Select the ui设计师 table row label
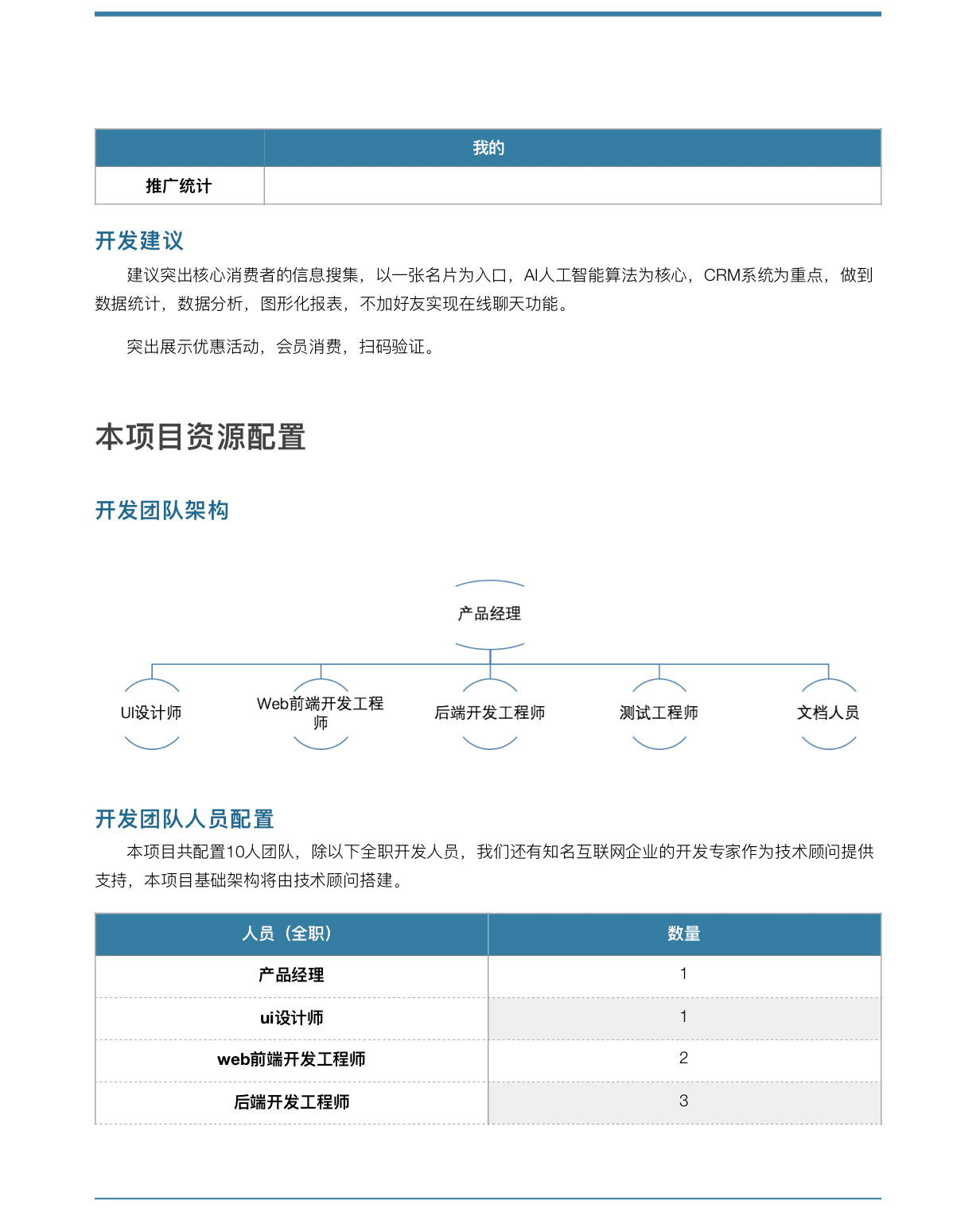 291,1019
